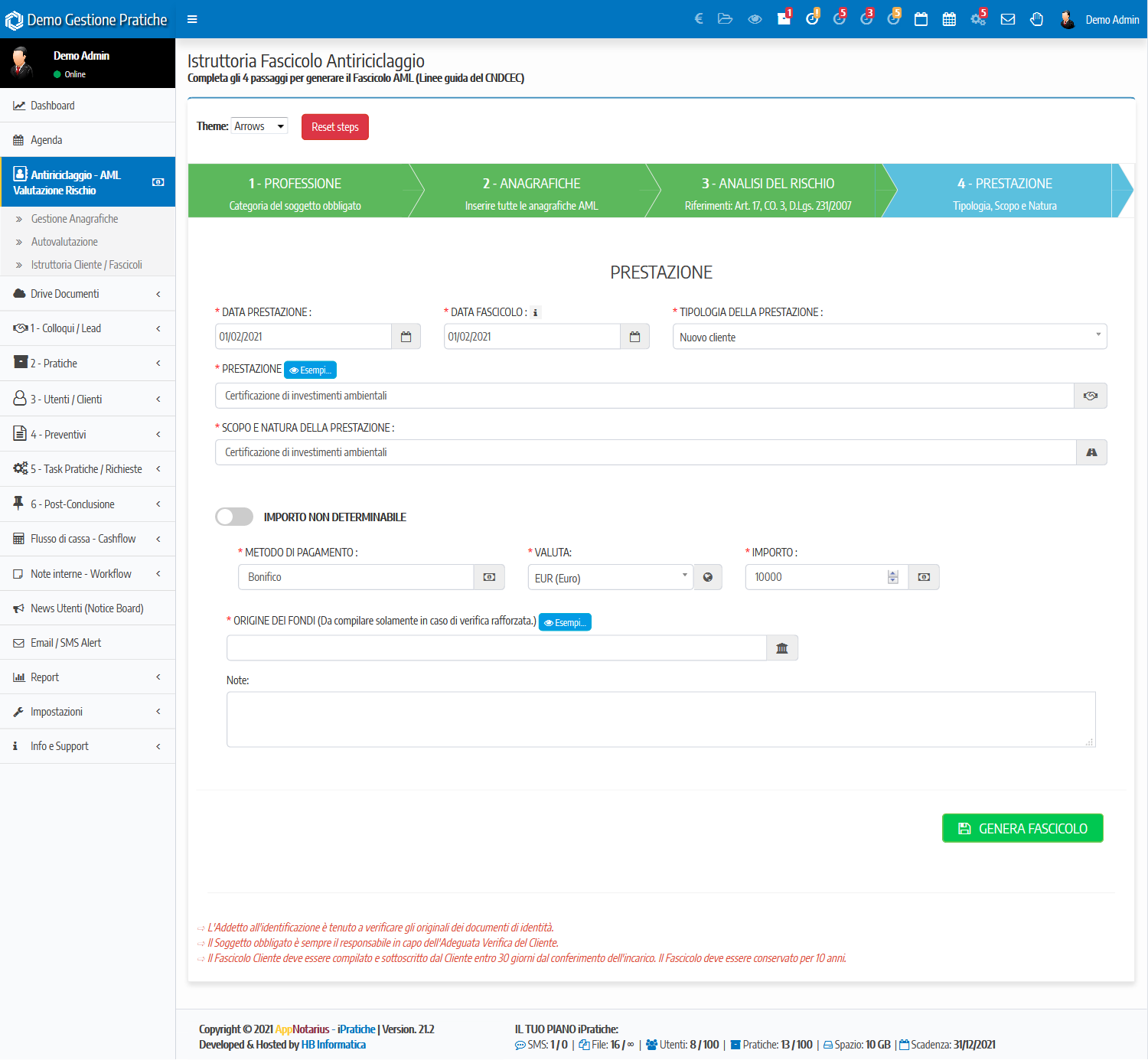
Task: Open calendar picker for Data Prestazione
Action: coord(406,337)
